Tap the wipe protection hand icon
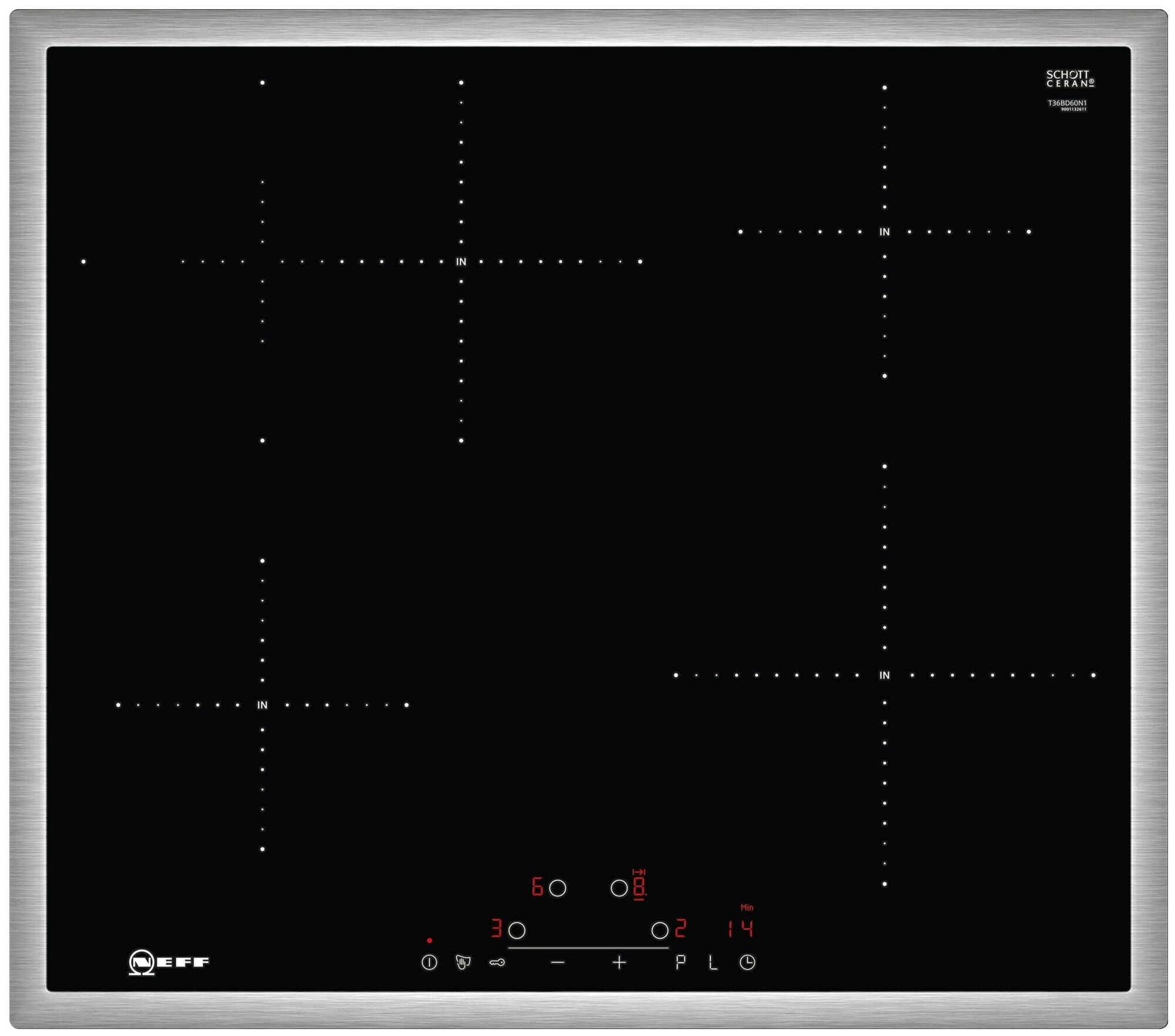The image size is (1175, 1036). click(463, 963)
